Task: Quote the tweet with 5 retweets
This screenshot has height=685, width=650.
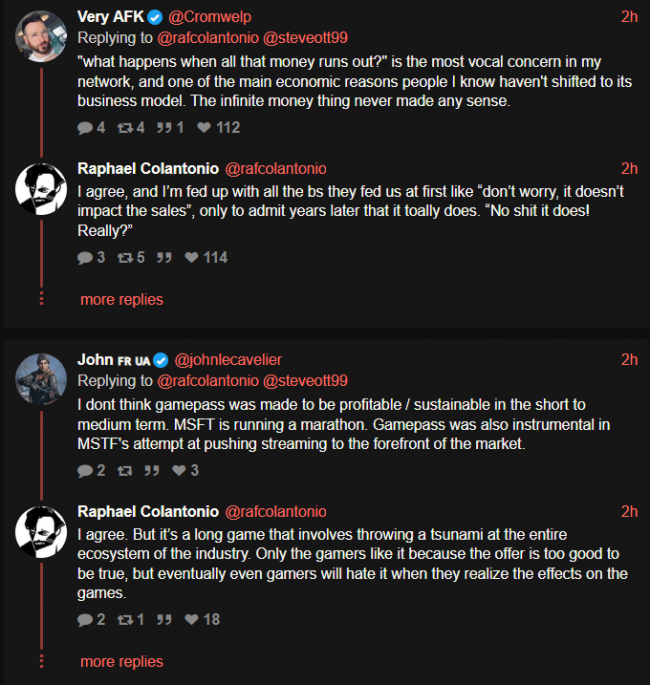Action: [163, 257]
